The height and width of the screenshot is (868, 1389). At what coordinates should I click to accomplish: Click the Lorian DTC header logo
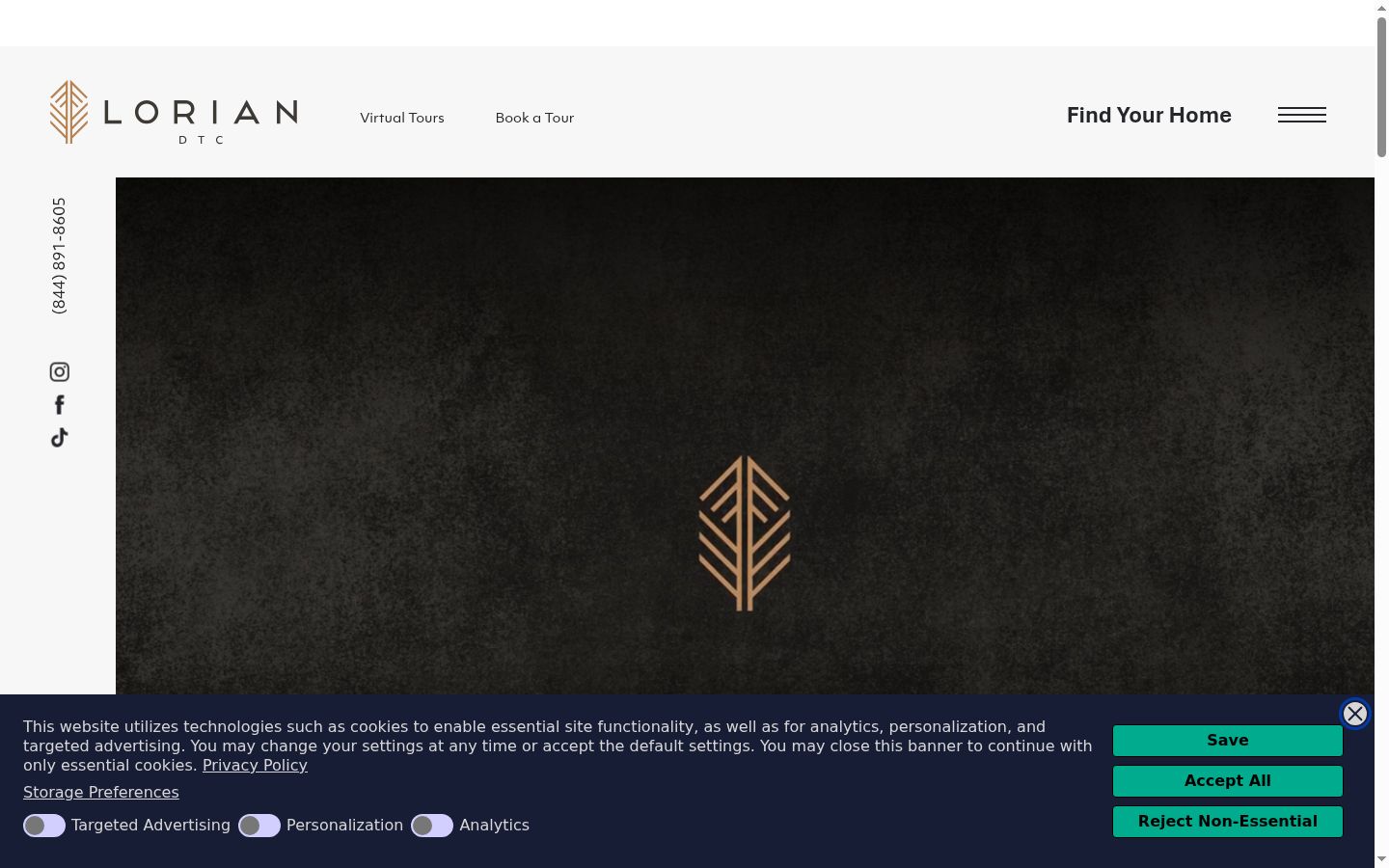[x=174, y=113]
